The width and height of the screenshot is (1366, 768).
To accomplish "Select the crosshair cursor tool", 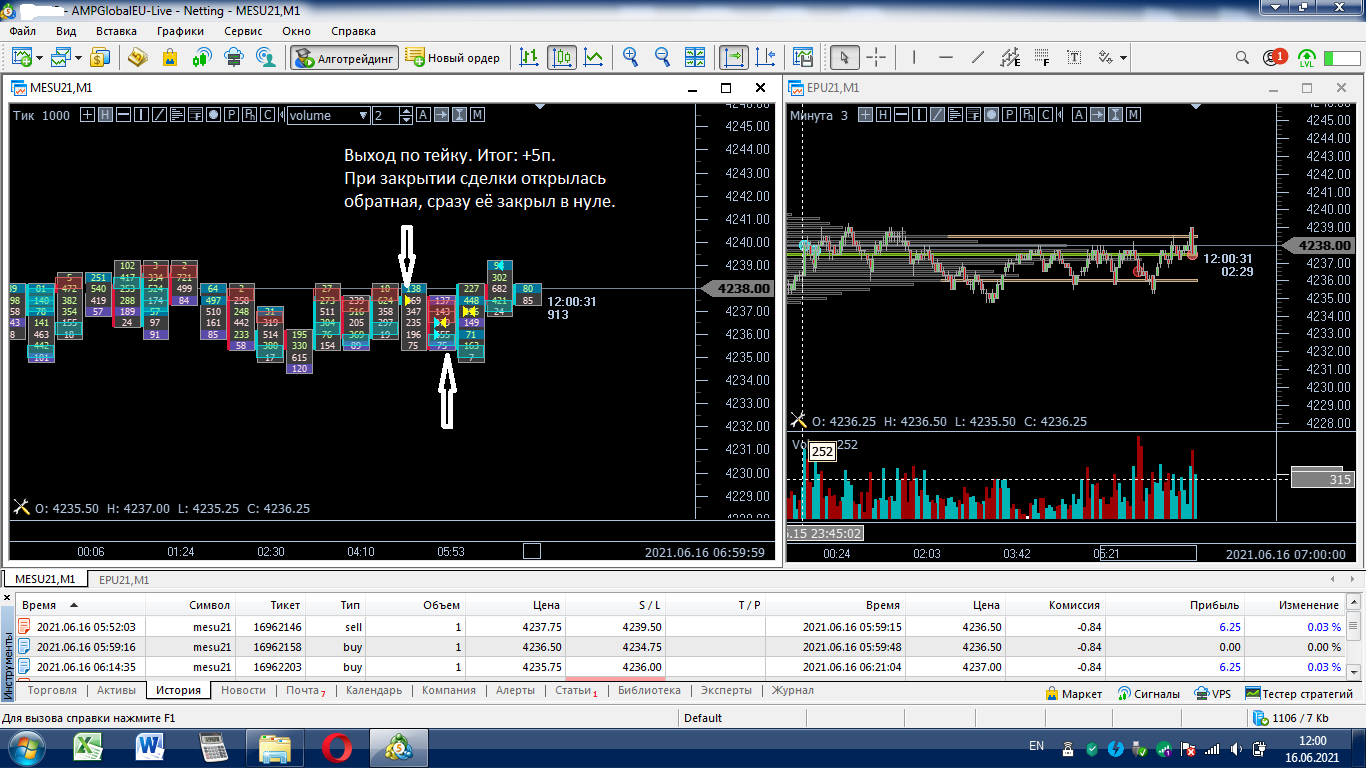I will 876,57.
